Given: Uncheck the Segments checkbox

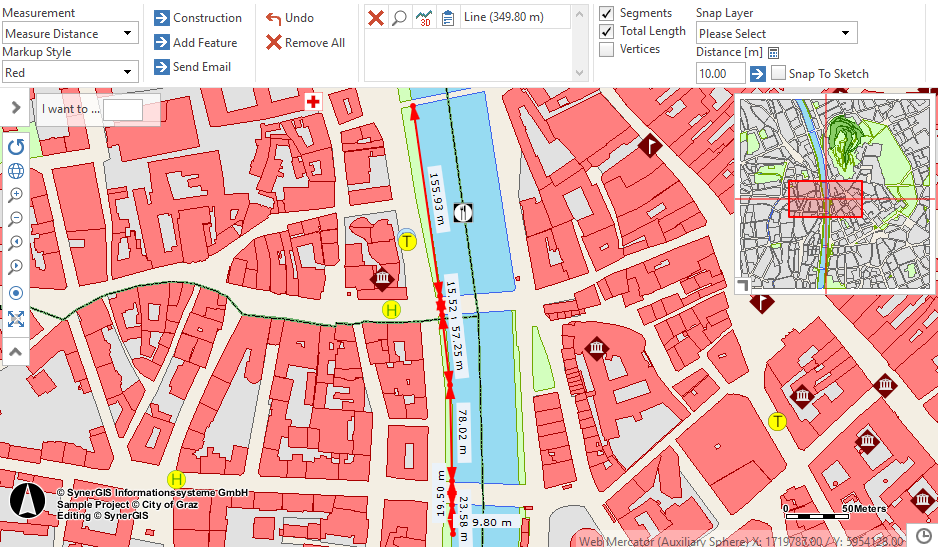Looking at the screenshot, I should [x=606, y=13].
